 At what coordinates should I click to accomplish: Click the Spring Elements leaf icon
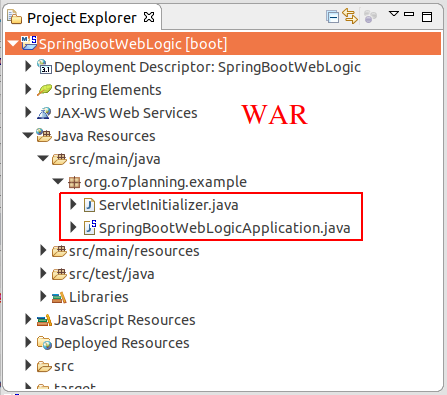44,90
